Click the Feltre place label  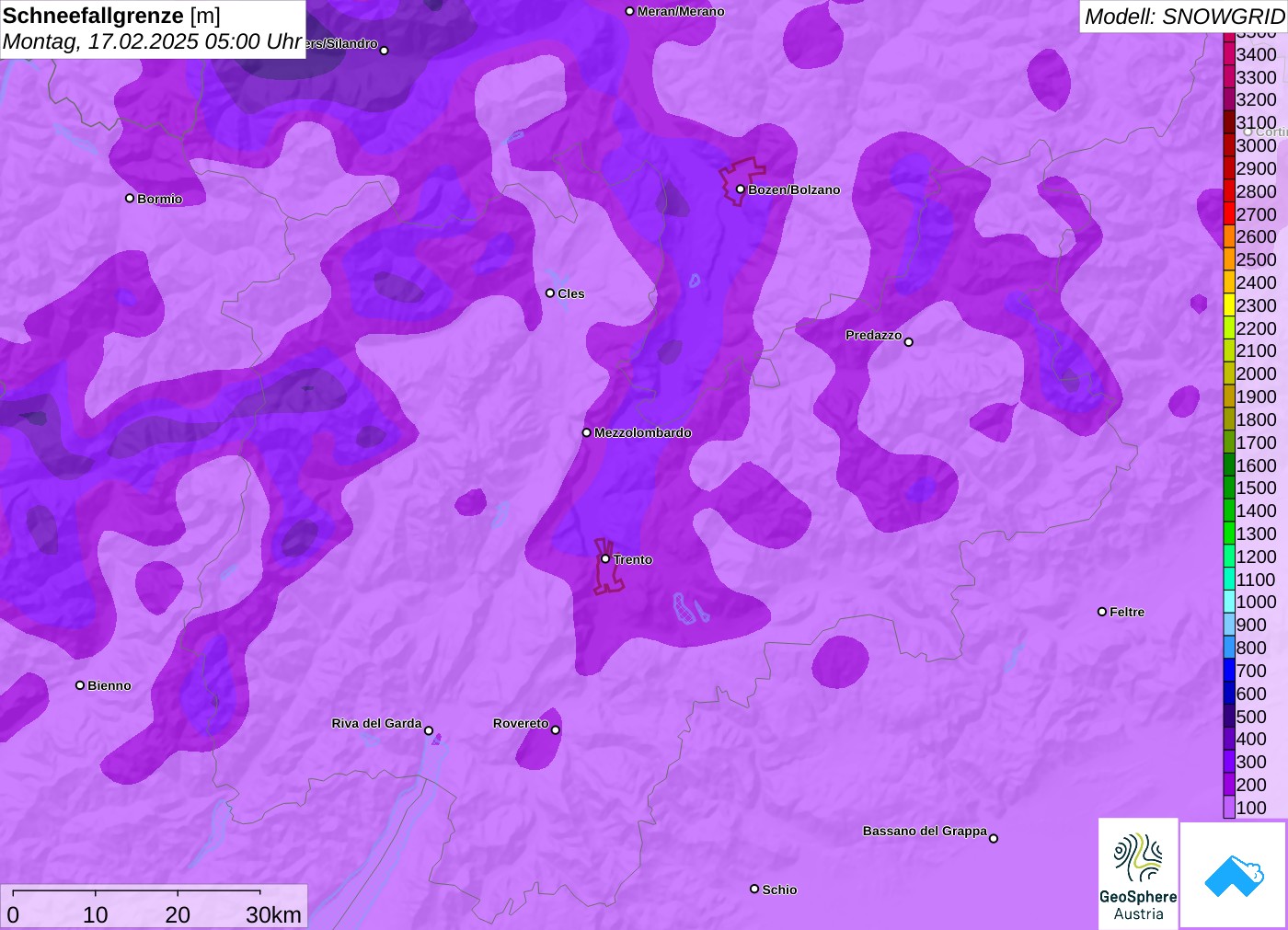[1127, 612]
